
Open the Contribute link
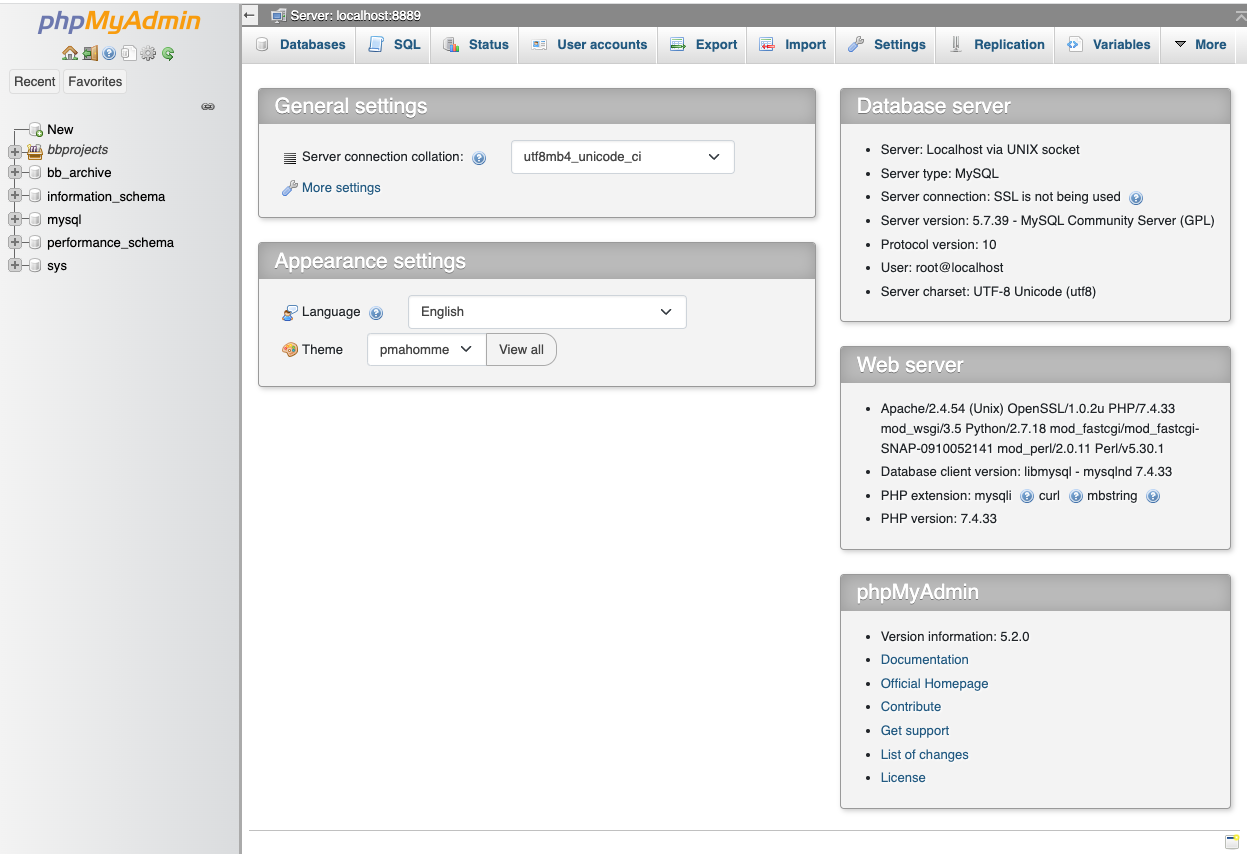pos(911,707)
